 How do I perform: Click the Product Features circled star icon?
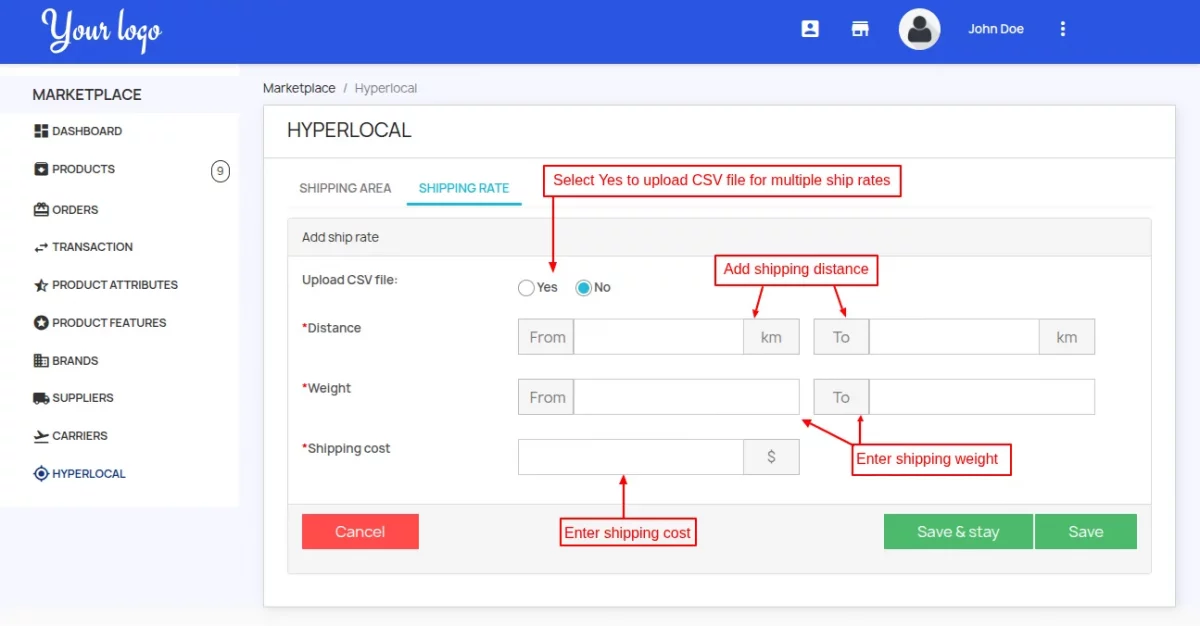tap(41, 323)
